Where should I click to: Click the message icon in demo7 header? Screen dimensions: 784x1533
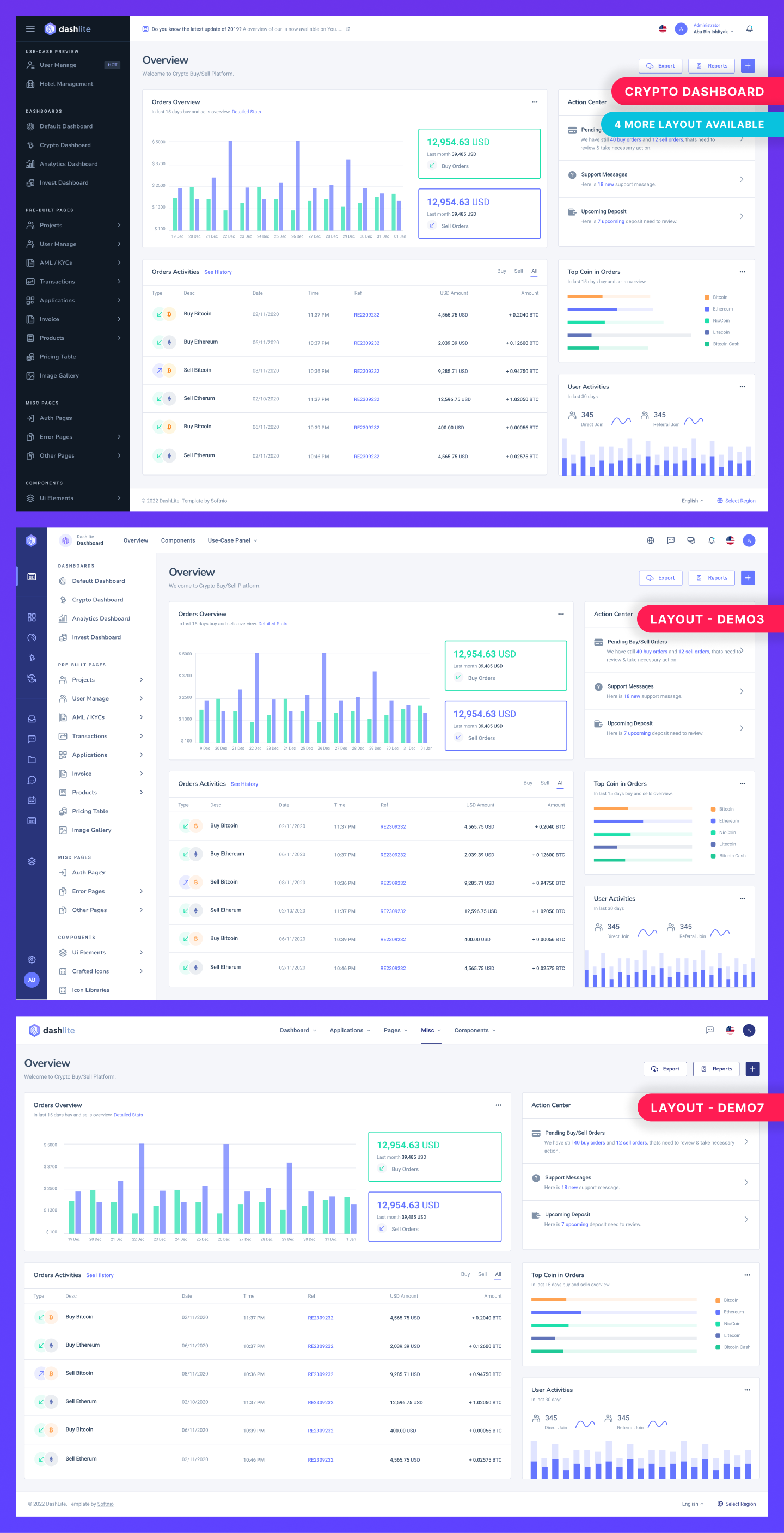click(x=709, y=1030)
